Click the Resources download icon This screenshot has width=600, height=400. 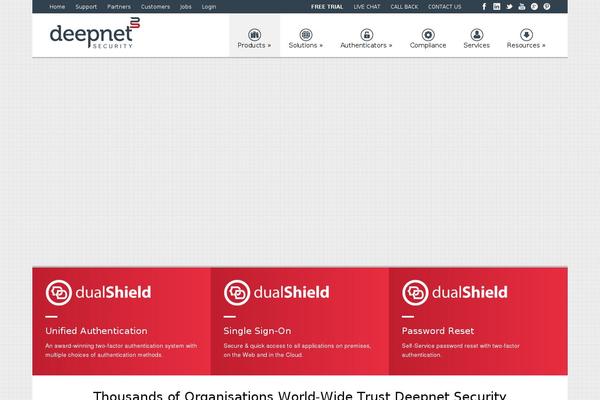(527, 34)
